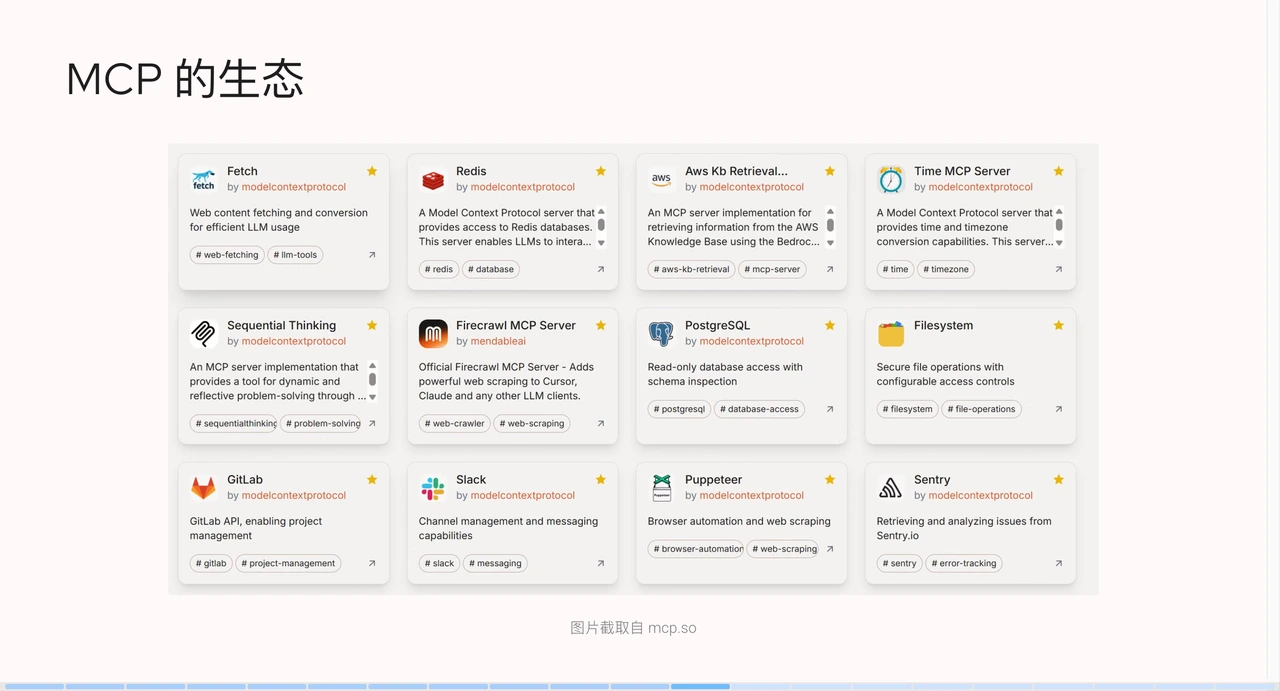Select the #web-fetching tag
The width and height of the screenshot is (1280, 691).
[227, 255]
